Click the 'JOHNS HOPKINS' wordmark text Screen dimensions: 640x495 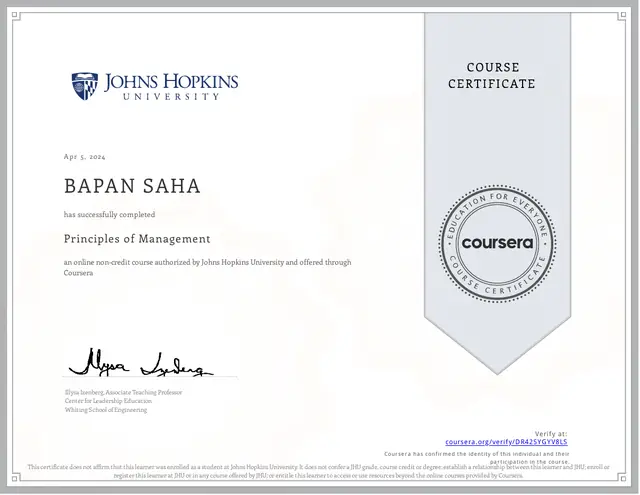(x=171, y=82)
